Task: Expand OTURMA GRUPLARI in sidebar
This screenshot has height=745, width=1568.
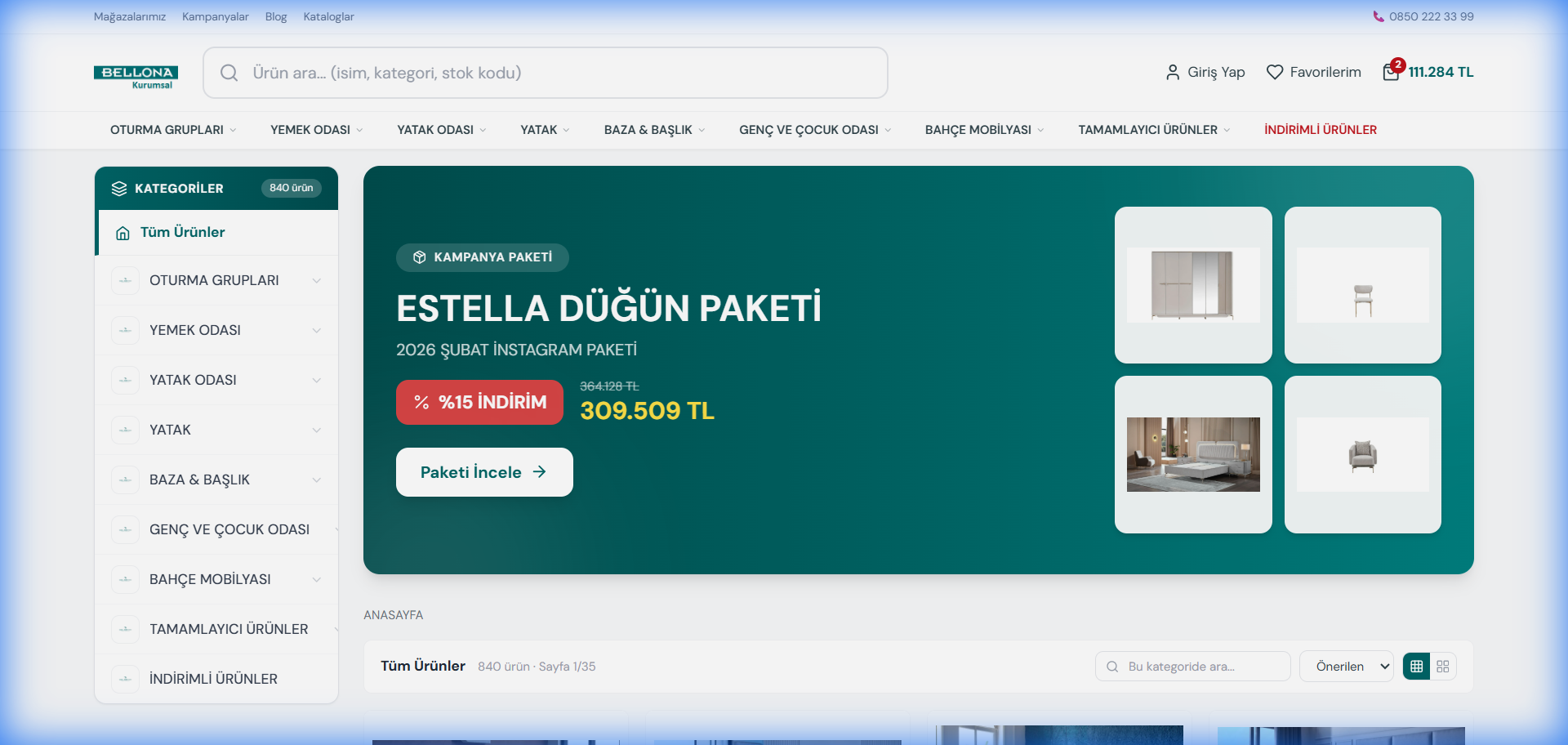Action: (316, 280)
